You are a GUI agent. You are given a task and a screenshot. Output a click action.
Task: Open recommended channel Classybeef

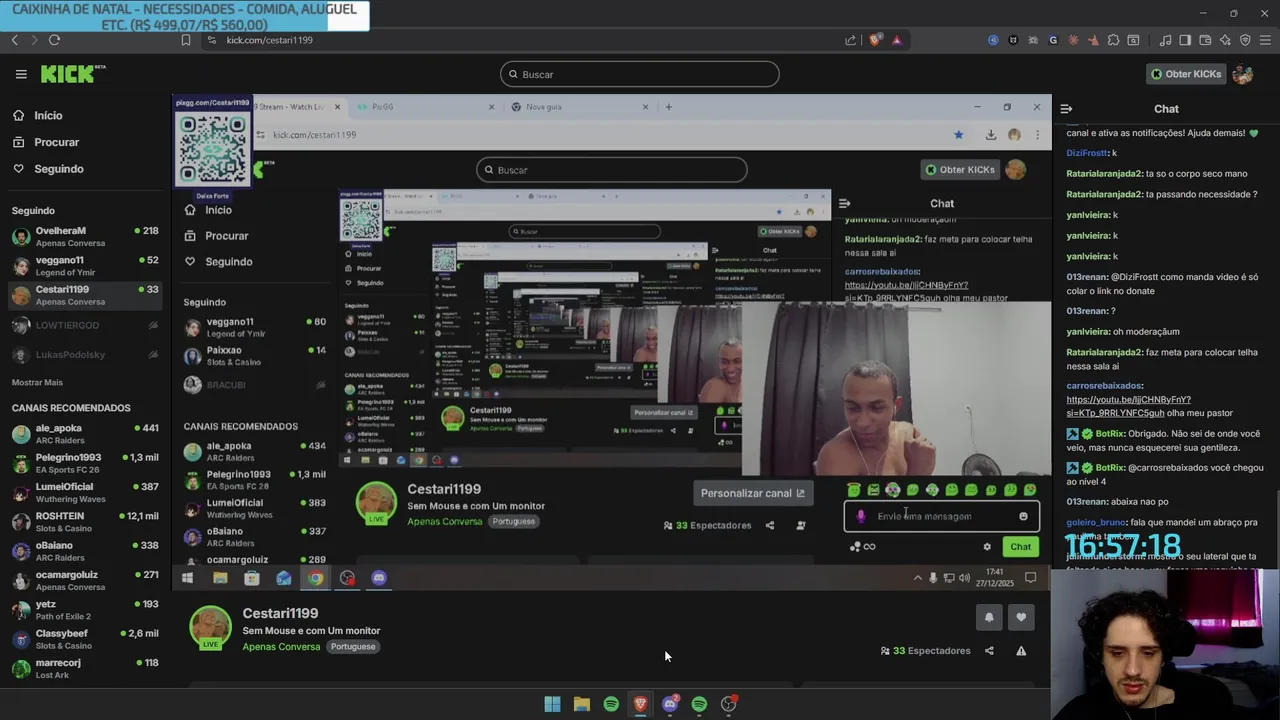click(85, 639)
